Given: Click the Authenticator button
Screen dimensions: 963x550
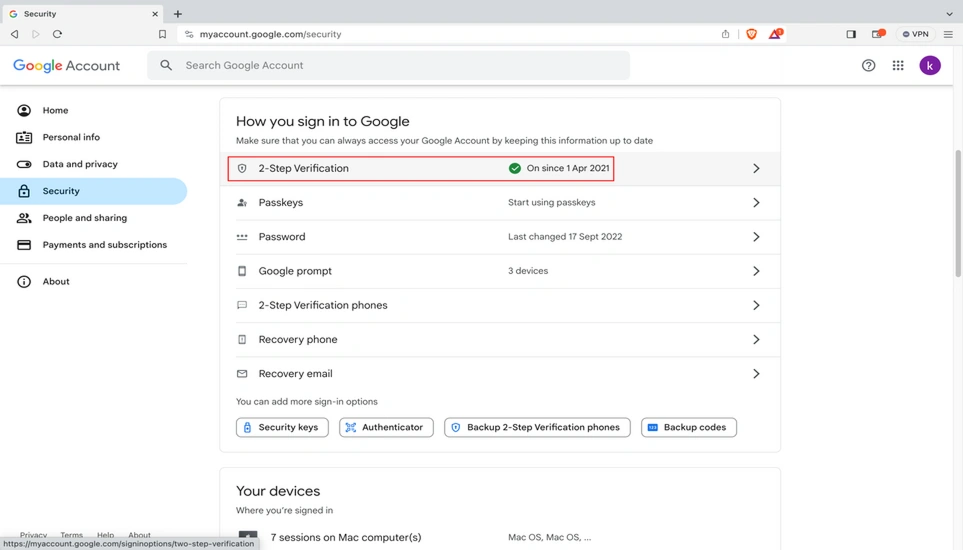Looking at the screenshot, I should pos(386,427).
